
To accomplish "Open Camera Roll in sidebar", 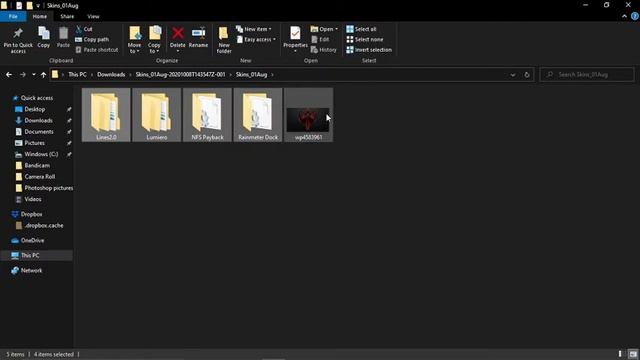I will (x=40, y=177).
